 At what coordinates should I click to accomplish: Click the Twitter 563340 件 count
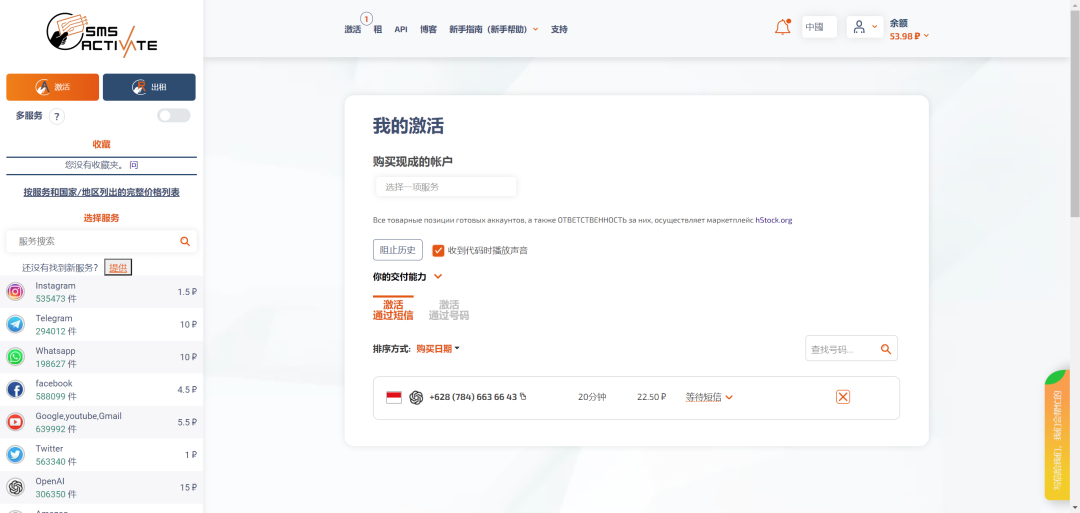56,461
